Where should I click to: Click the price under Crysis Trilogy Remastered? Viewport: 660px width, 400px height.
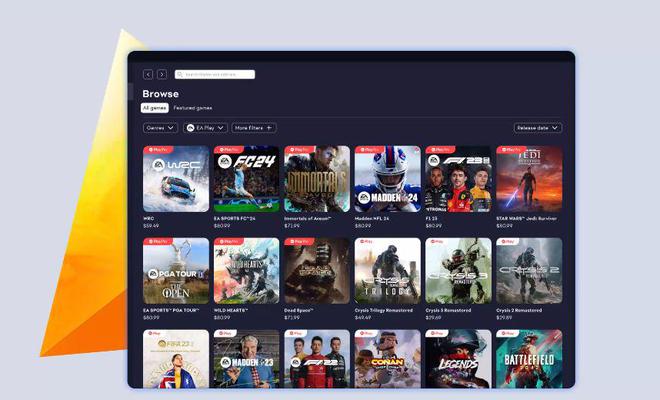click(363, 318)
